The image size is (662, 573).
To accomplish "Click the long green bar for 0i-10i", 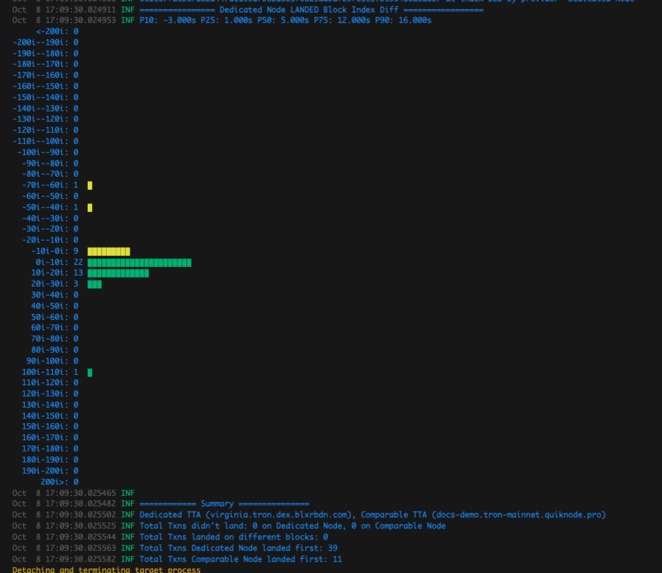I will coord(139,263).
